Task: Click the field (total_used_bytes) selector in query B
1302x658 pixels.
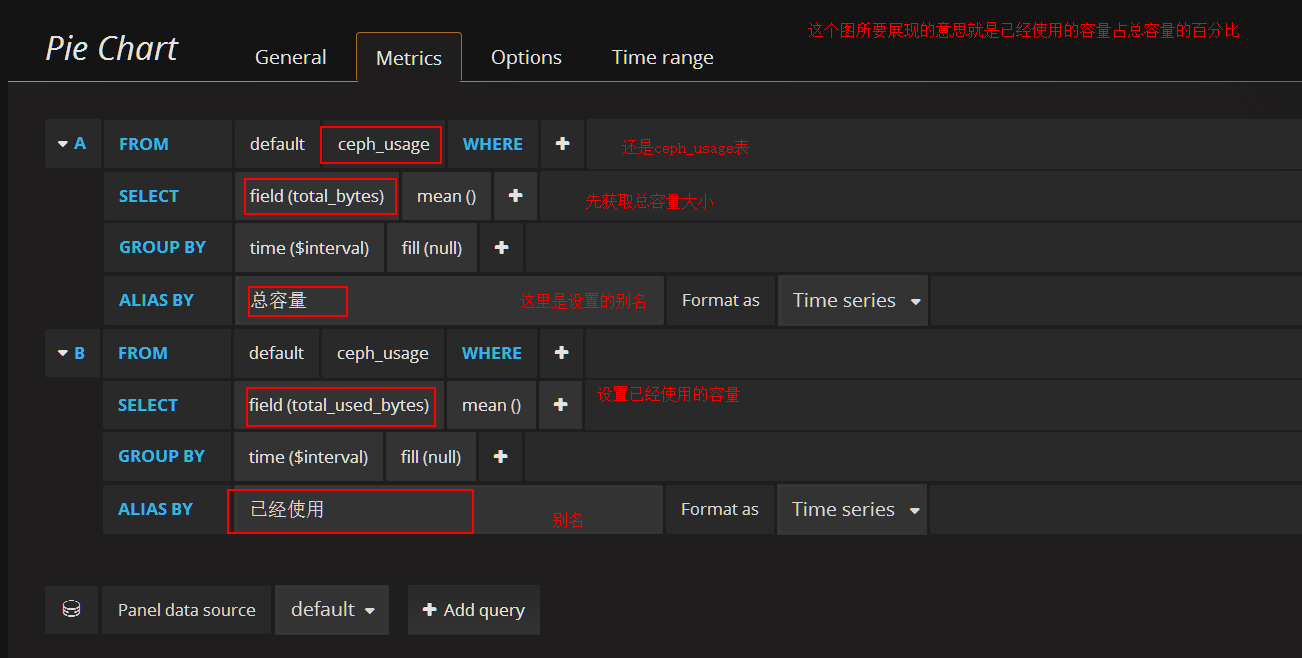Action: pos(339,405)
